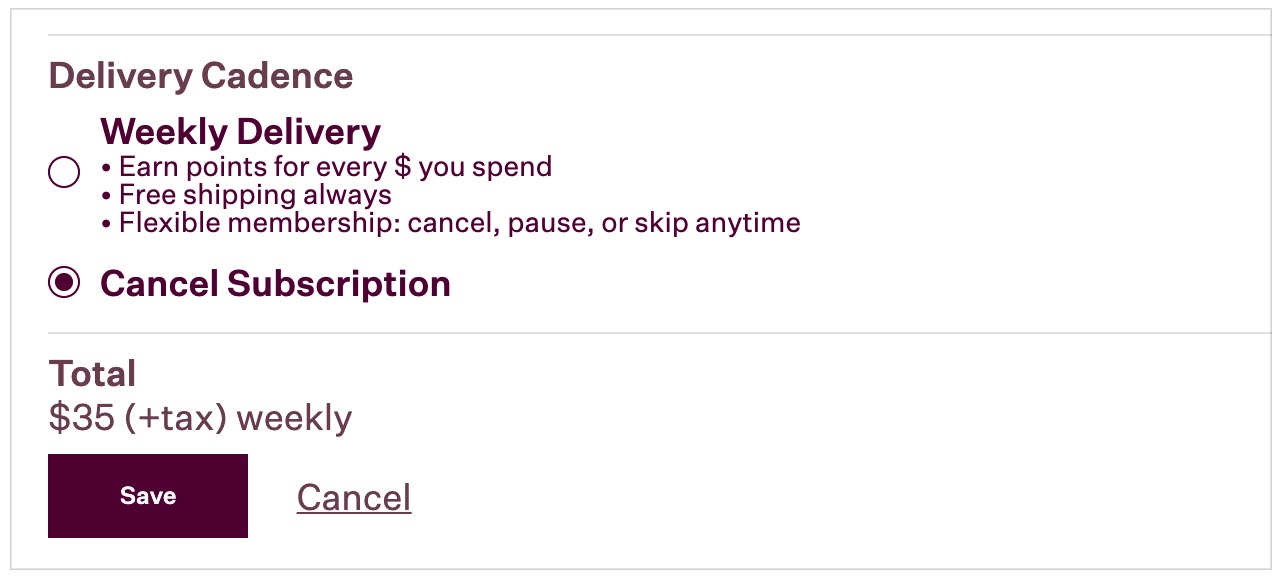The image size is (1282, 580).
Task: Click the Delivery Cadence heading
Action: tap(200, 76)
